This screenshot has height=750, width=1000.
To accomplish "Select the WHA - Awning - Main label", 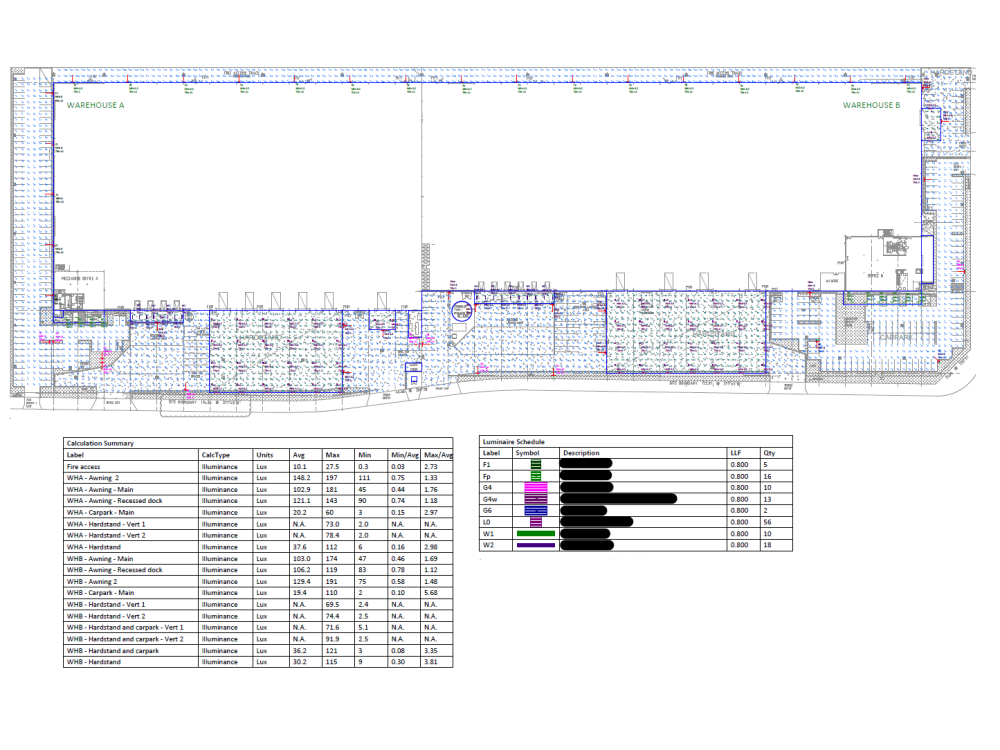I will (99, 490).
